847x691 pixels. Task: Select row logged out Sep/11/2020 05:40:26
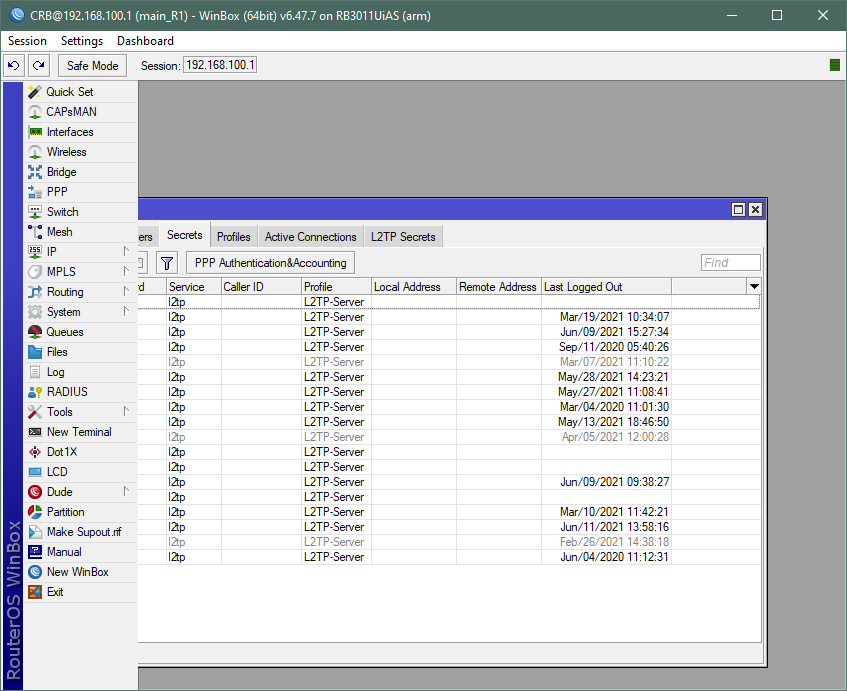point(449,347)
